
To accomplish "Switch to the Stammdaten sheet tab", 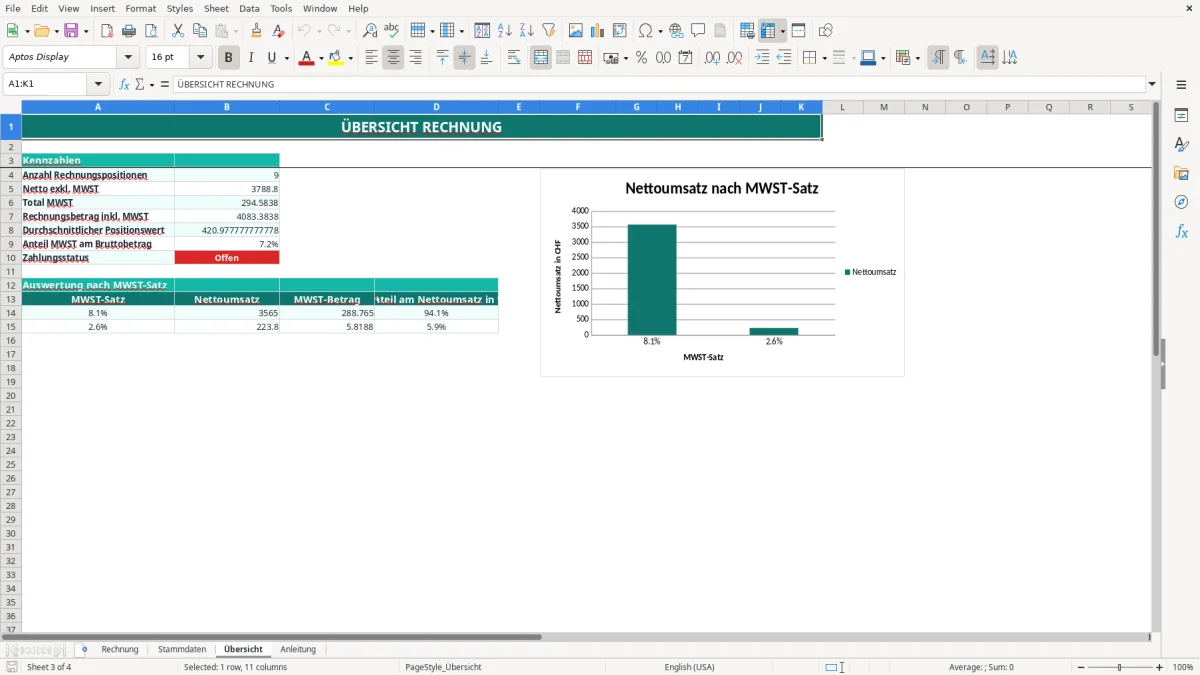I will (182, 649).
